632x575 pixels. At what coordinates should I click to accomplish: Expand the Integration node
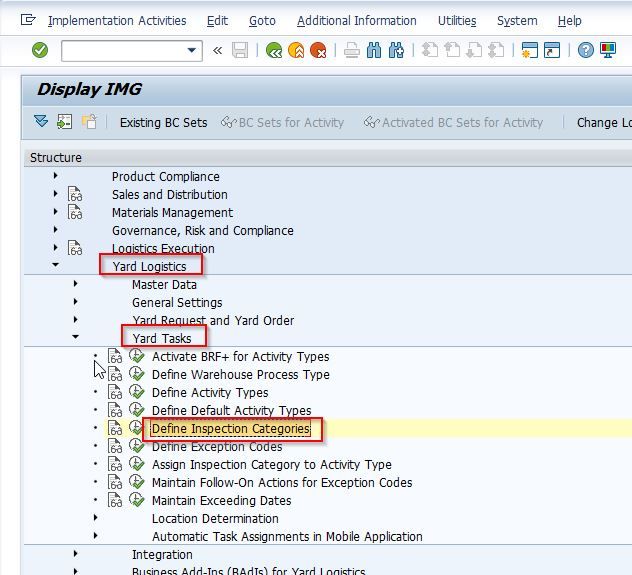tap(75, 554)
